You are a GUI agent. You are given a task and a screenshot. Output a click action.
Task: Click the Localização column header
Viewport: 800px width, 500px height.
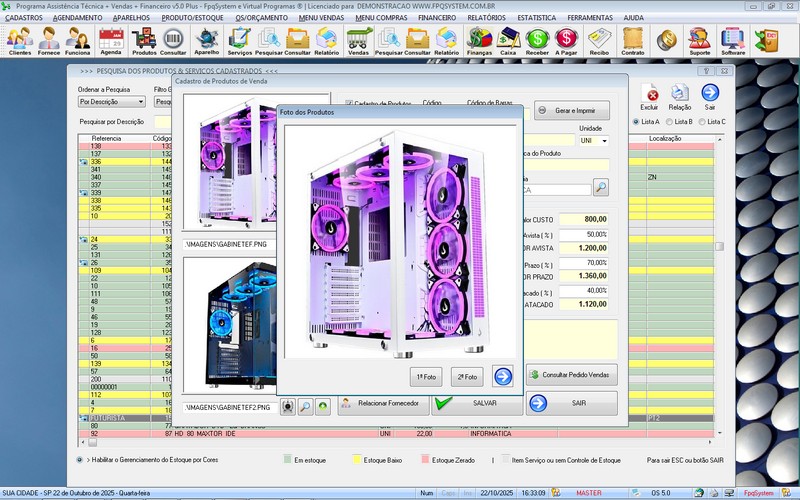(x=665, y=138)
